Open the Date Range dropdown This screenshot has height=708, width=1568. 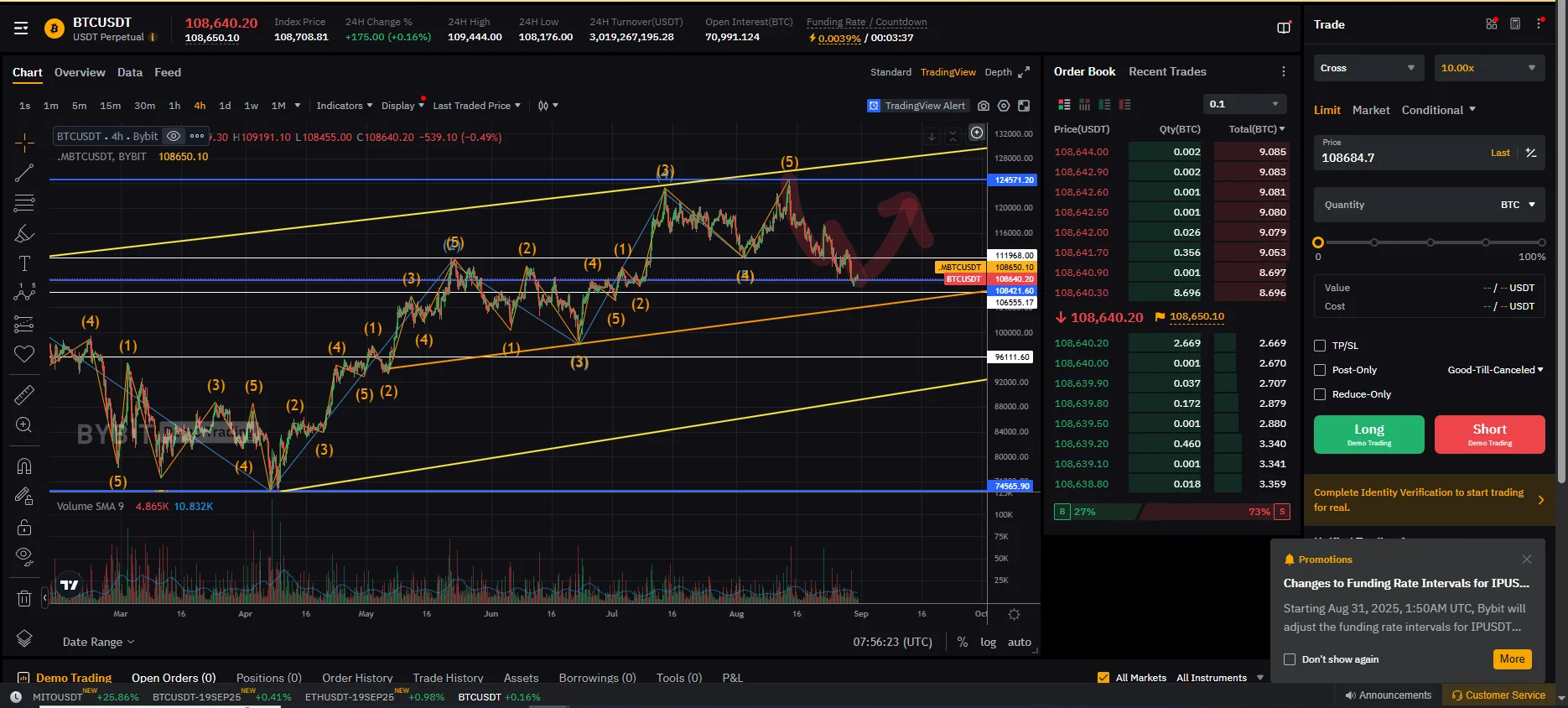98,642
